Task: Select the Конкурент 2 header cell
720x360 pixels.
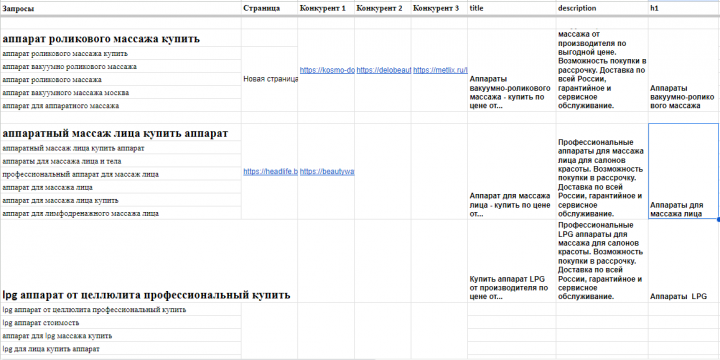Action: point(383,9)
